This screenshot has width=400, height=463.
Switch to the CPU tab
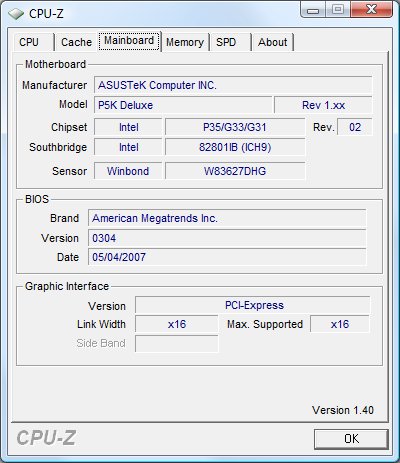tap(33, 42)
